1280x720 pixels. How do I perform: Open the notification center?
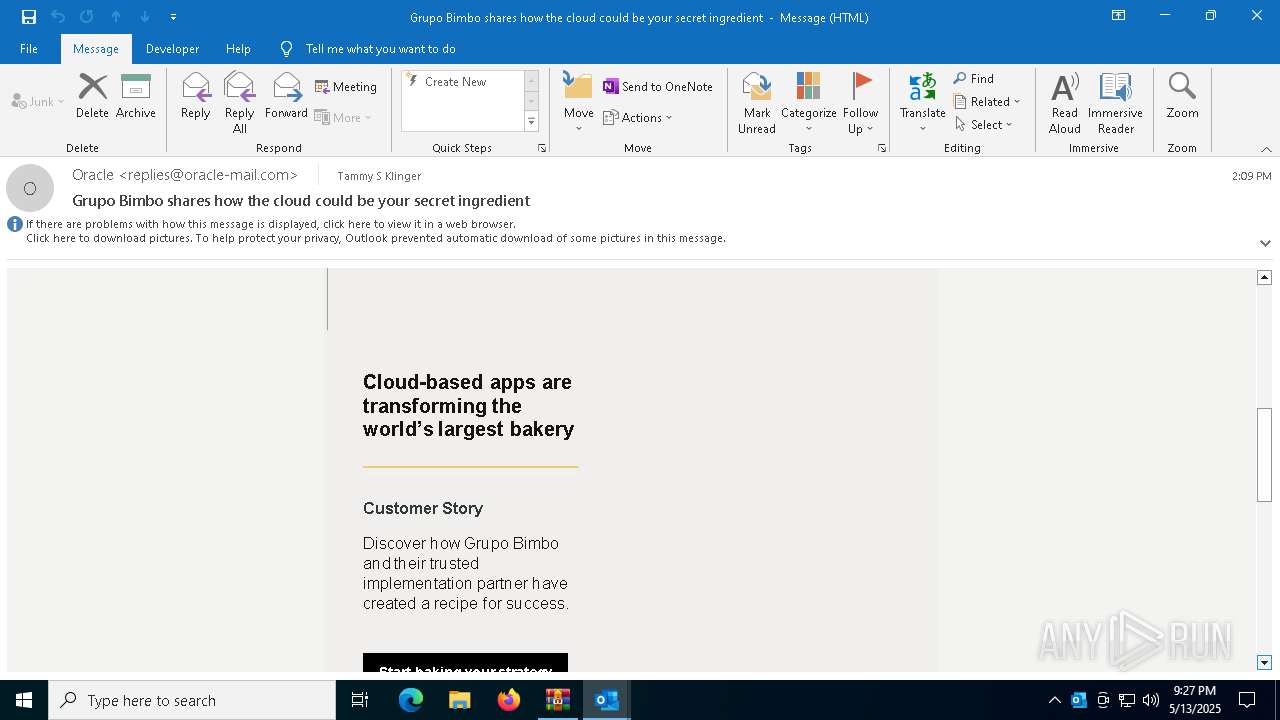[x=1247, y=700]
